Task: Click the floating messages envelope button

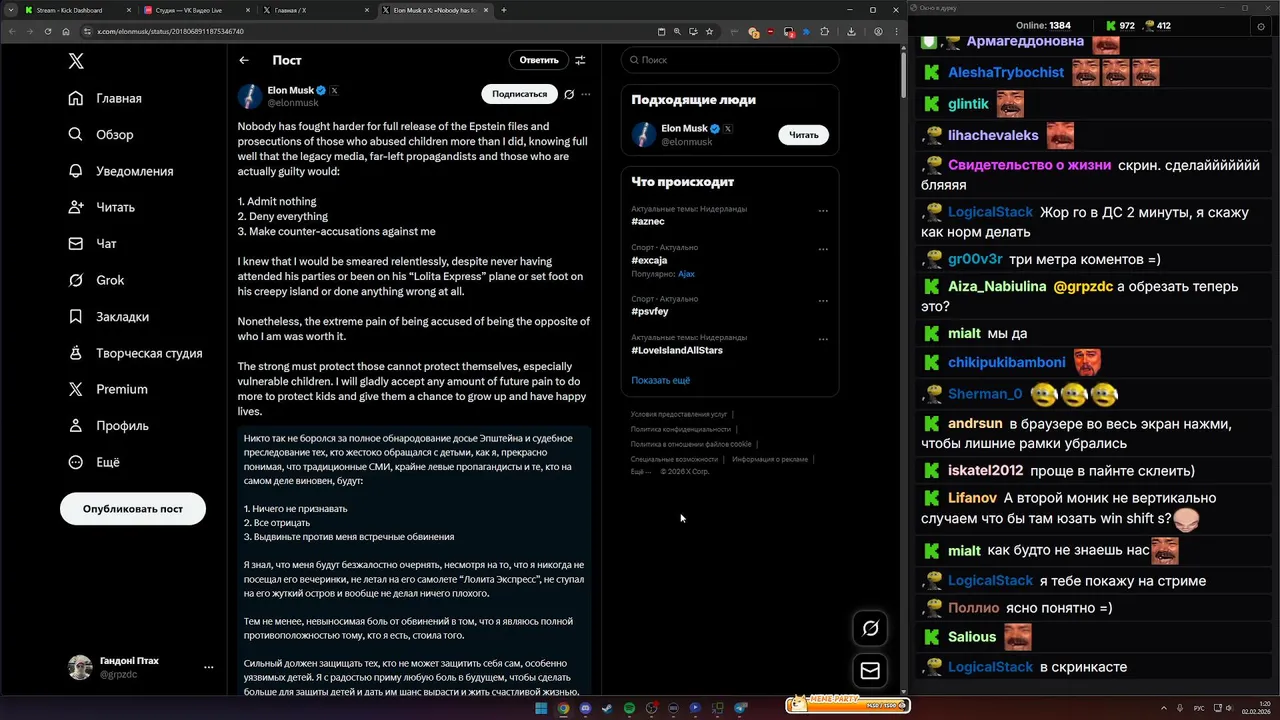Action: [x=870, y=671]
